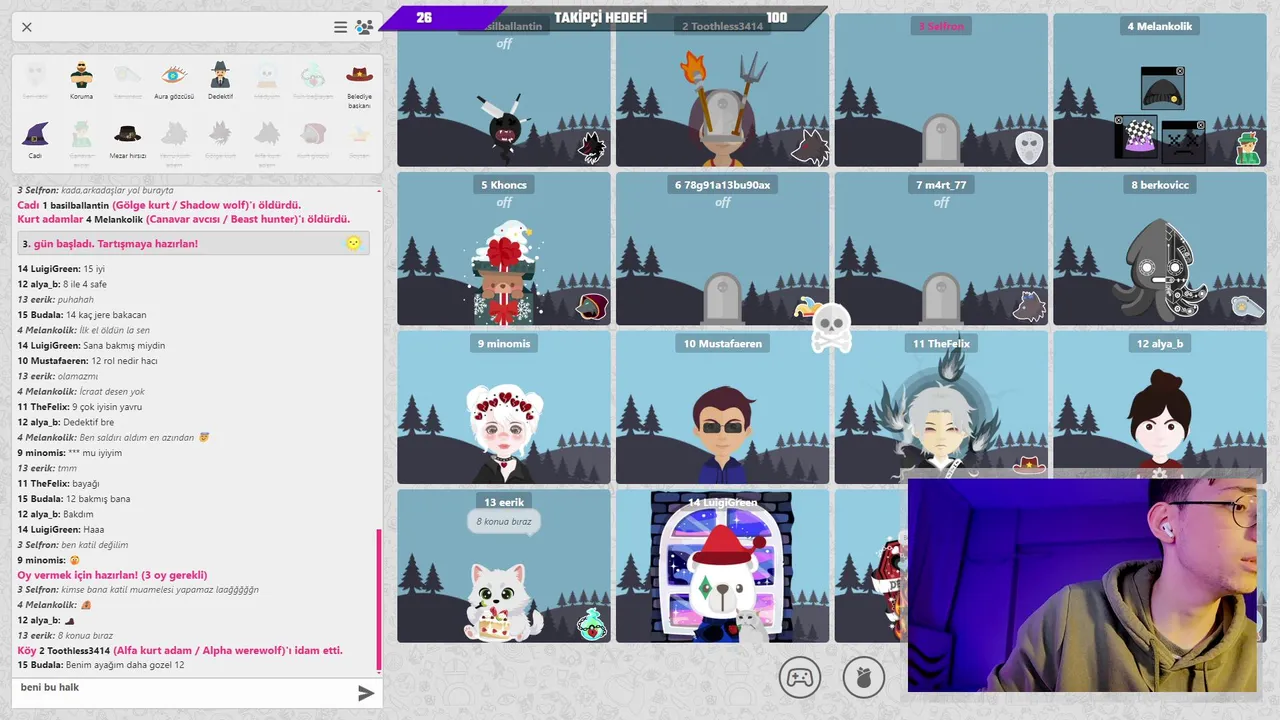Viewport: 1280px width, 720px height.
Task: Select the Belediye başkanı hat icon
Action: tap(359, 75)
